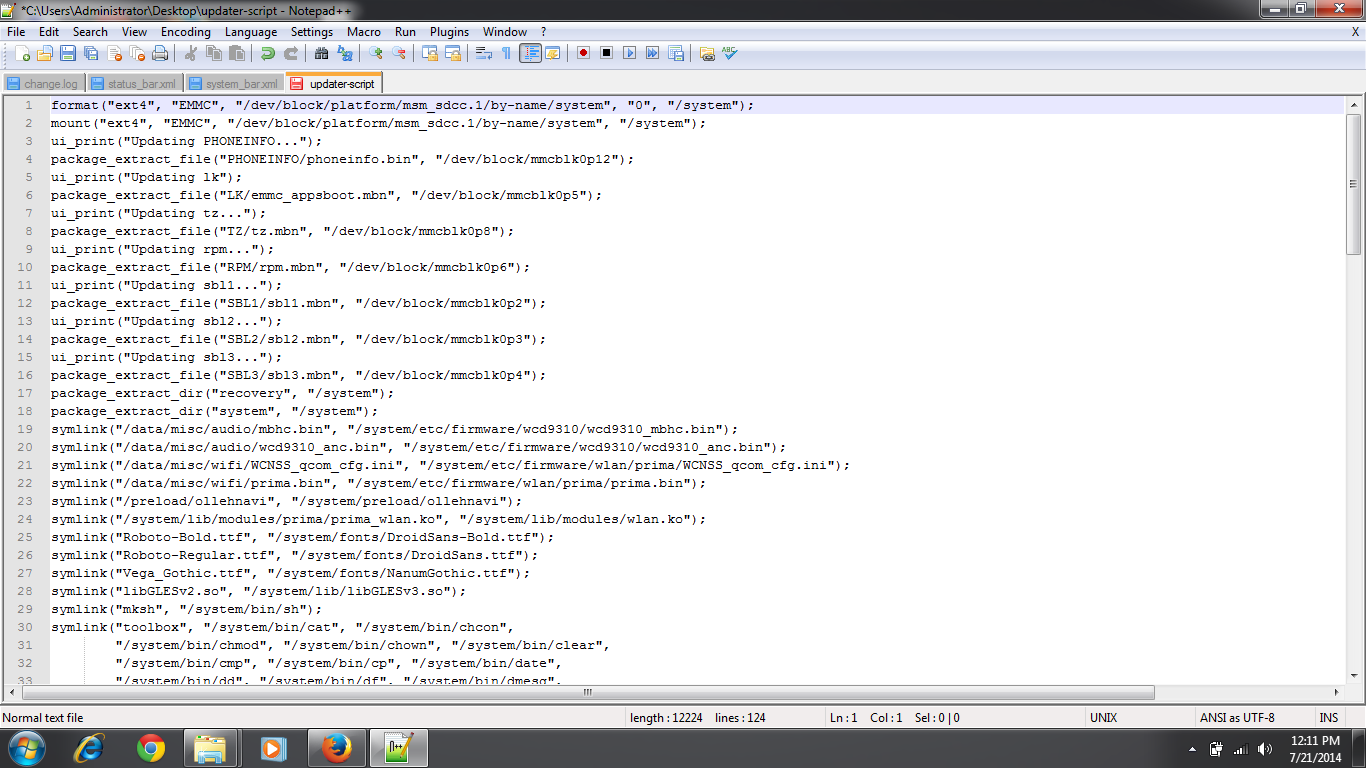Screen dimensions: 1366x768
Task: Toggle synchronize vertical scrolling icon
Action: 429,53
